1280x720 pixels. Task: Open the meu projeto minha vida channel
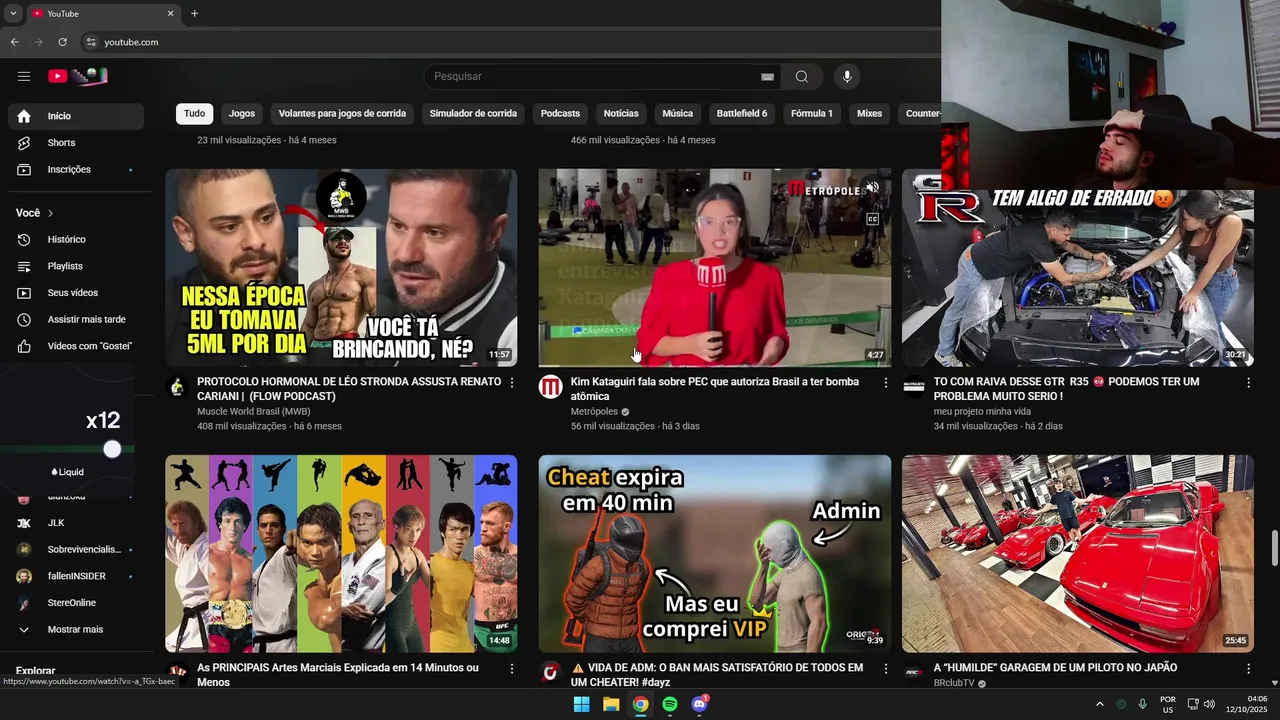[x=982, y=412]
